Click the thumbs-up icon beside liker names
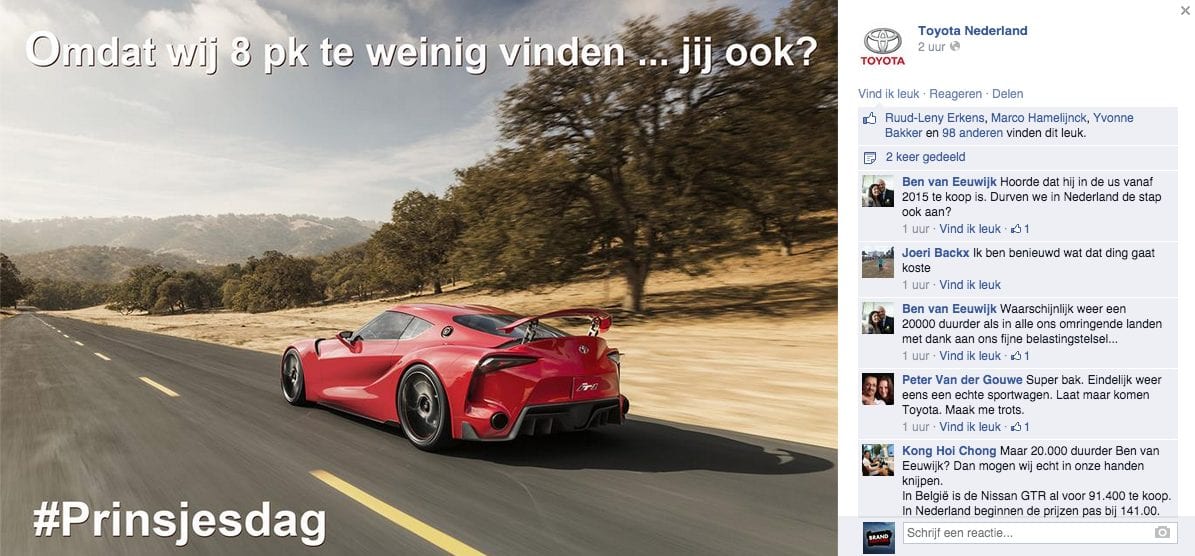The image size is (1195, 556). (870, 119)
